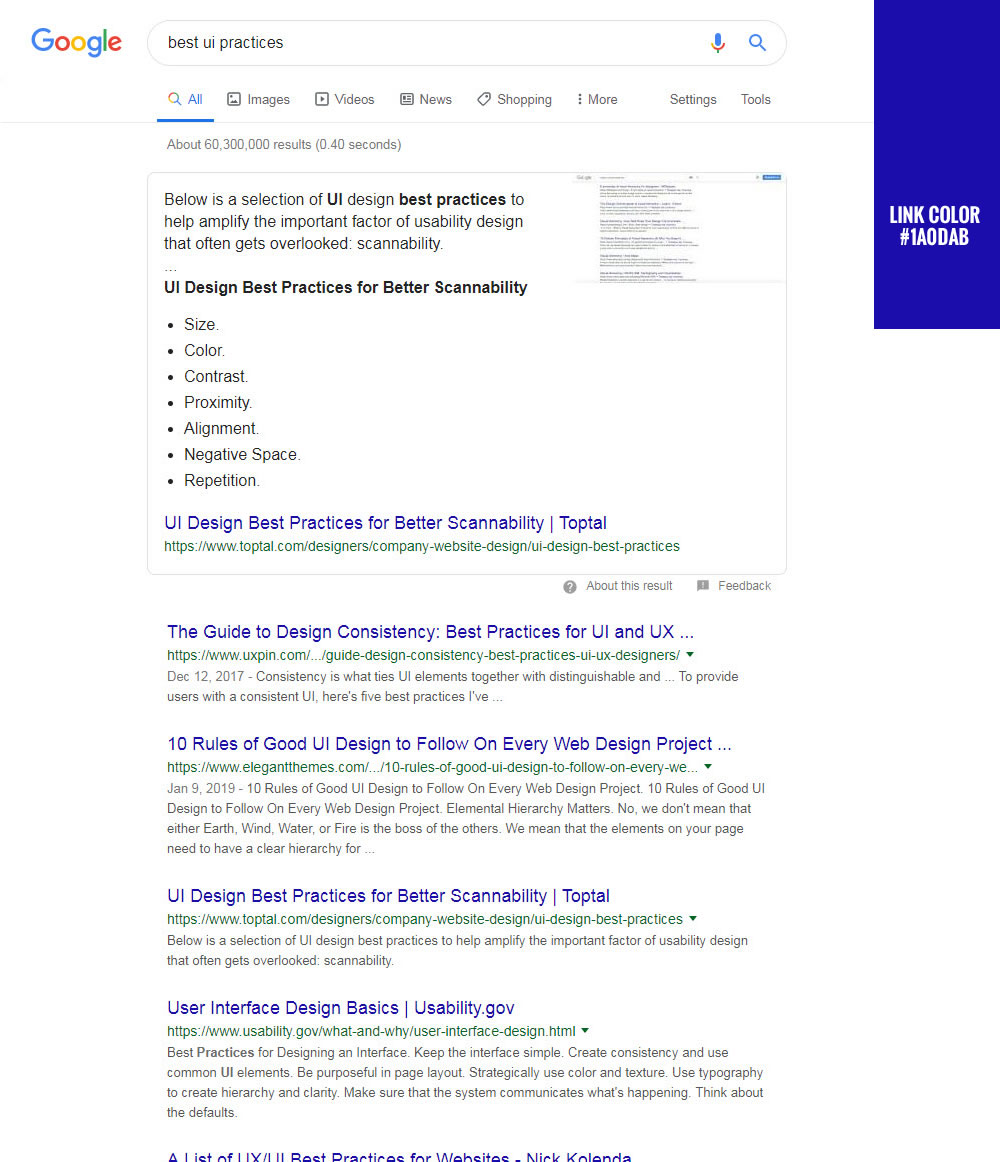Switch to the Videos tab
1000x1162 pixels.
click(x=344, y=99)
